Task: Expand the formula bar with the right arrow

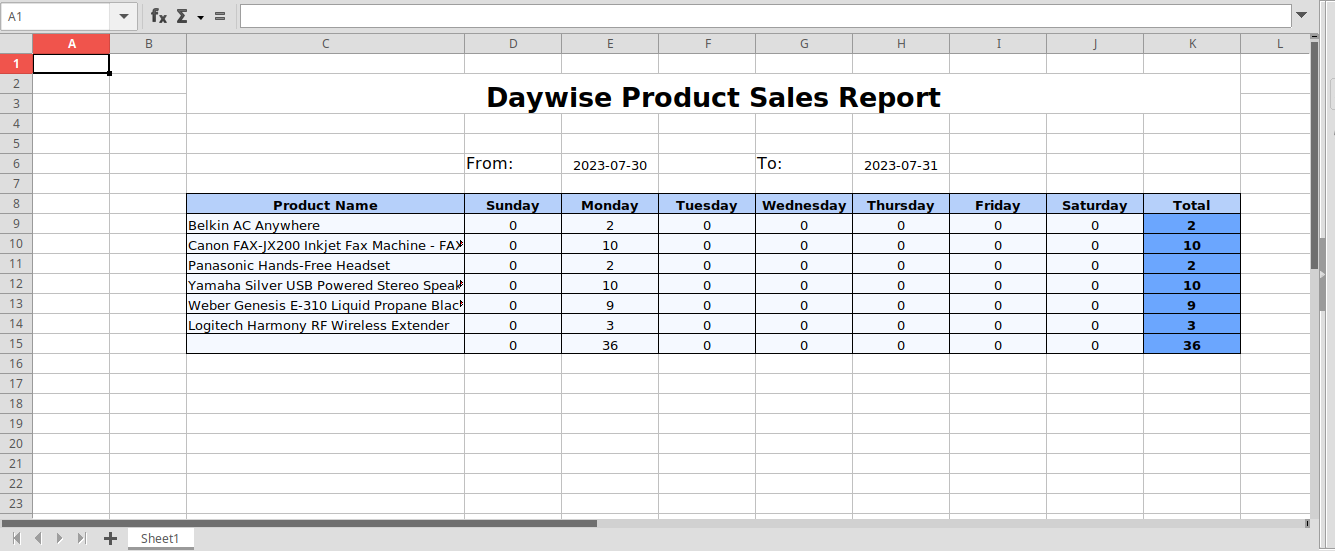Action: point(1301,16)
